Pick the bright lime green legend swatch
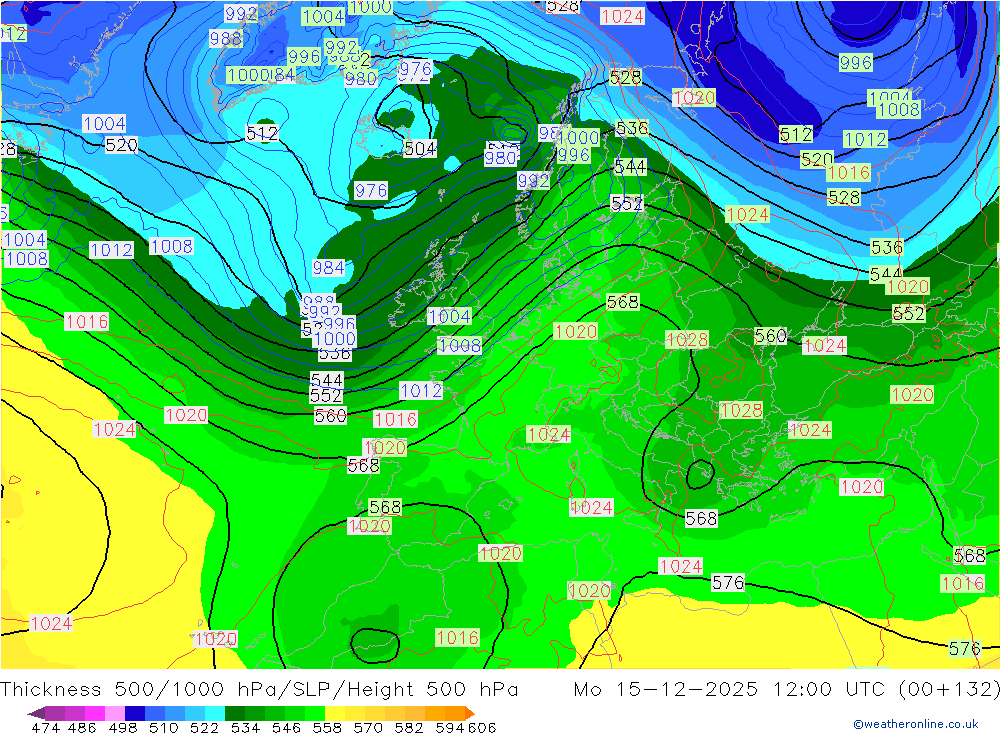Screen dimensions: 1000x733 (x=315, y=713)
